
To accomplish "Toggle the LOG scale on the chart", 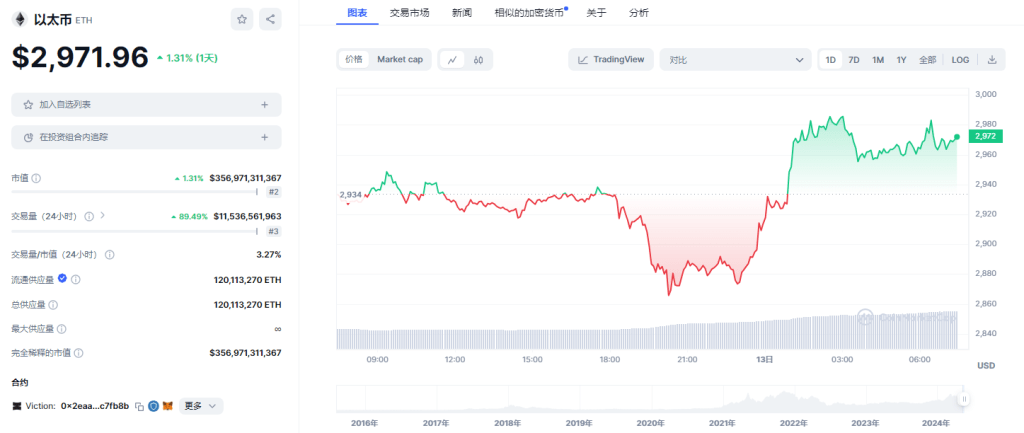I will click(x=960, y=60).
